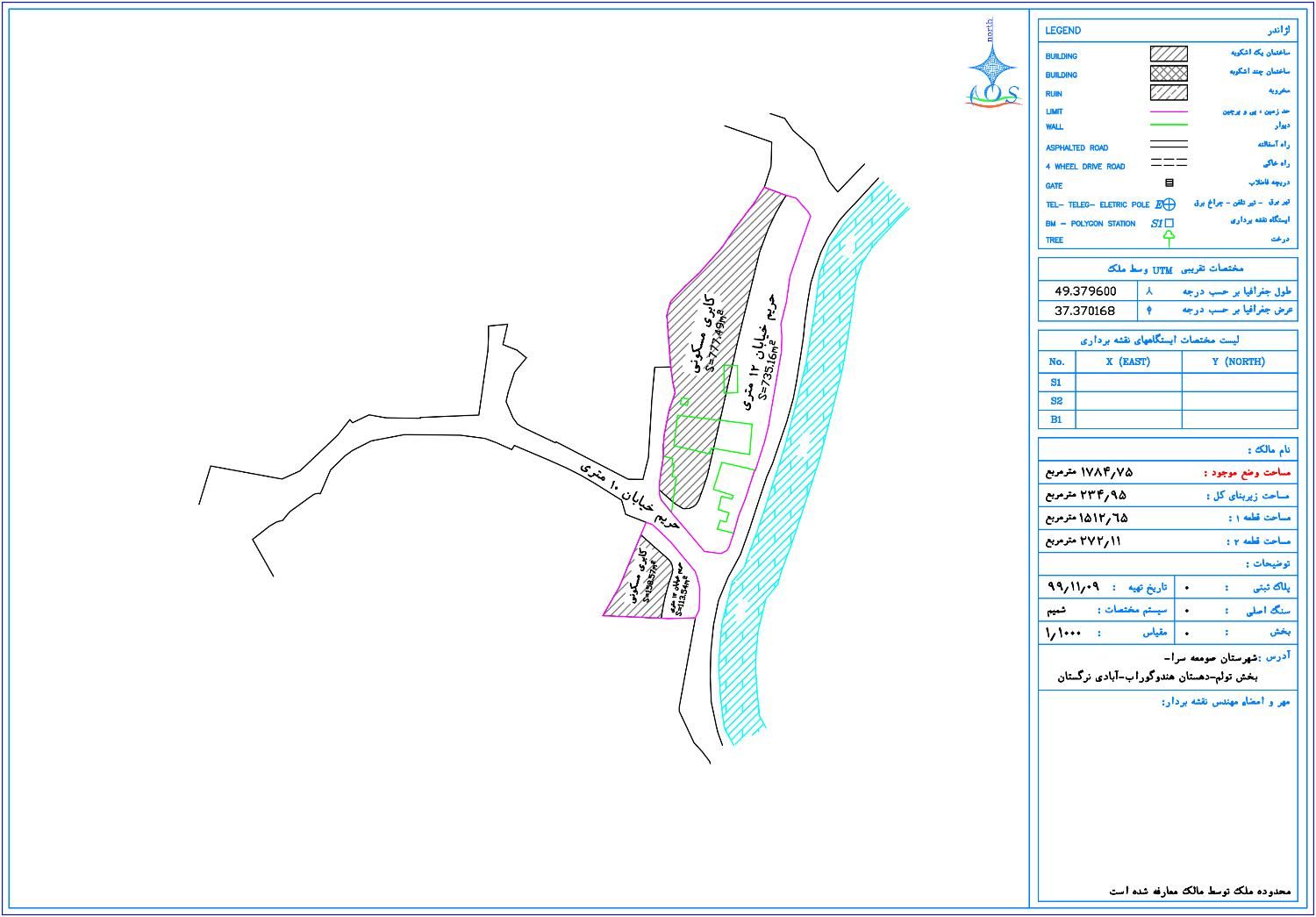This screenshot has width=1316, height=917.
Task: Click parcel 2 area value ۲۷۲٫۱۱
Action: [x=1100, y=541]
